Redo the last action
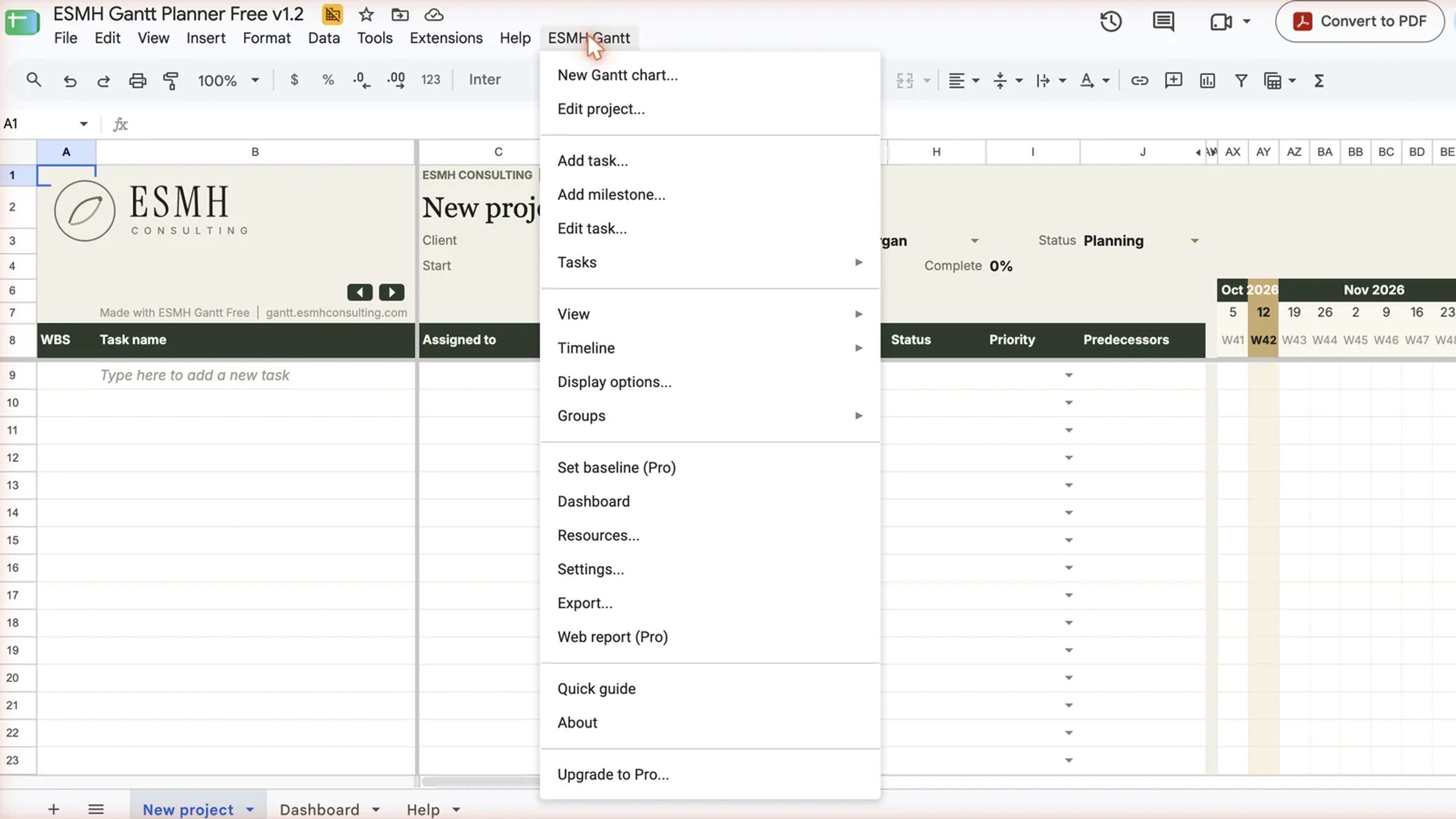This screenshot has width=1456, height=819. pos(103,80)
